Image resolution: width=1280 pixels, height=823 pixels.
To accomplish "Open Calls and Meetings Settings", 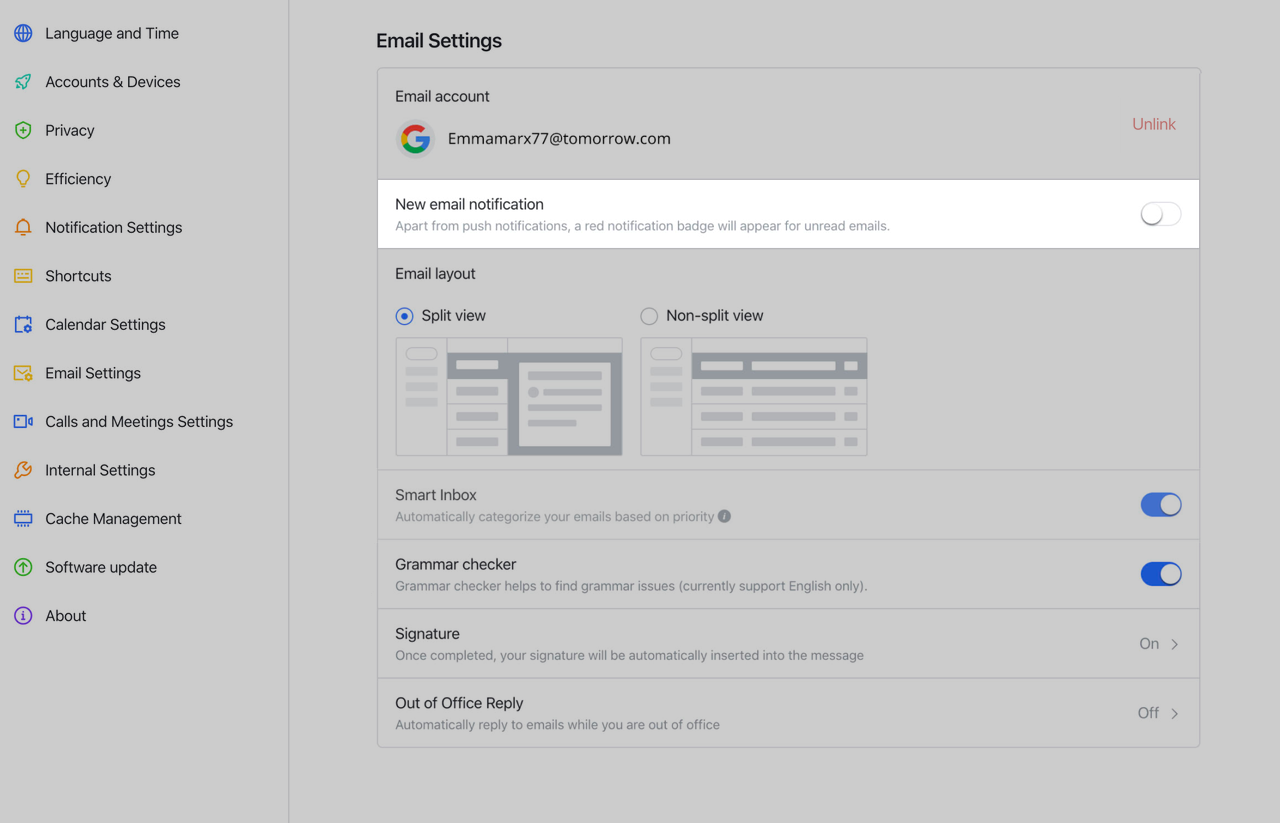I will [x=139, y=421].
